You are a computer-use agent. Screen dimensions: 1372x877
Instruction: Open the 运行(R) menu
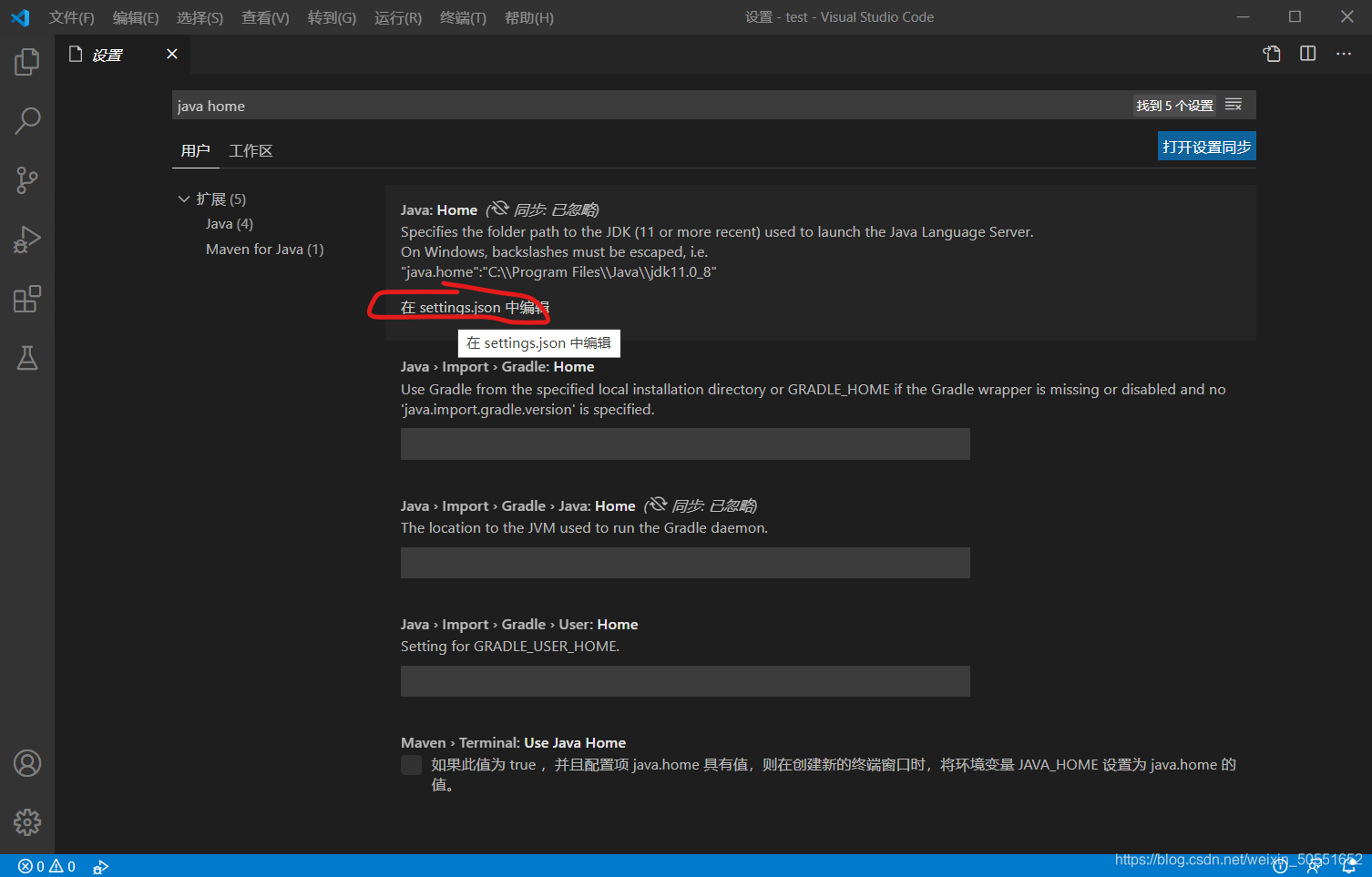click(x=398, y=17)
